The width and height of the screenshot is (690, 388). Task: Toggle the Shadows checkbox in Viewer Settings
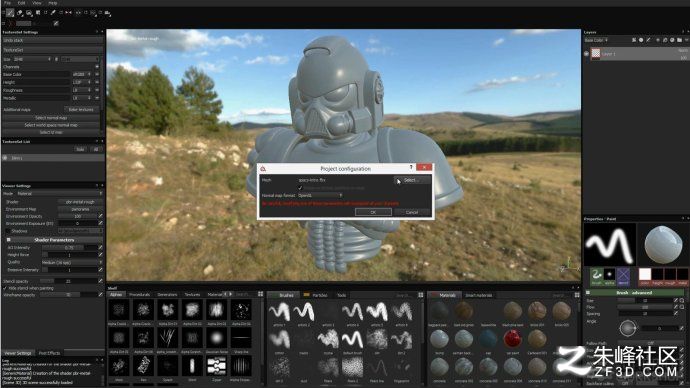coord(7,231)
